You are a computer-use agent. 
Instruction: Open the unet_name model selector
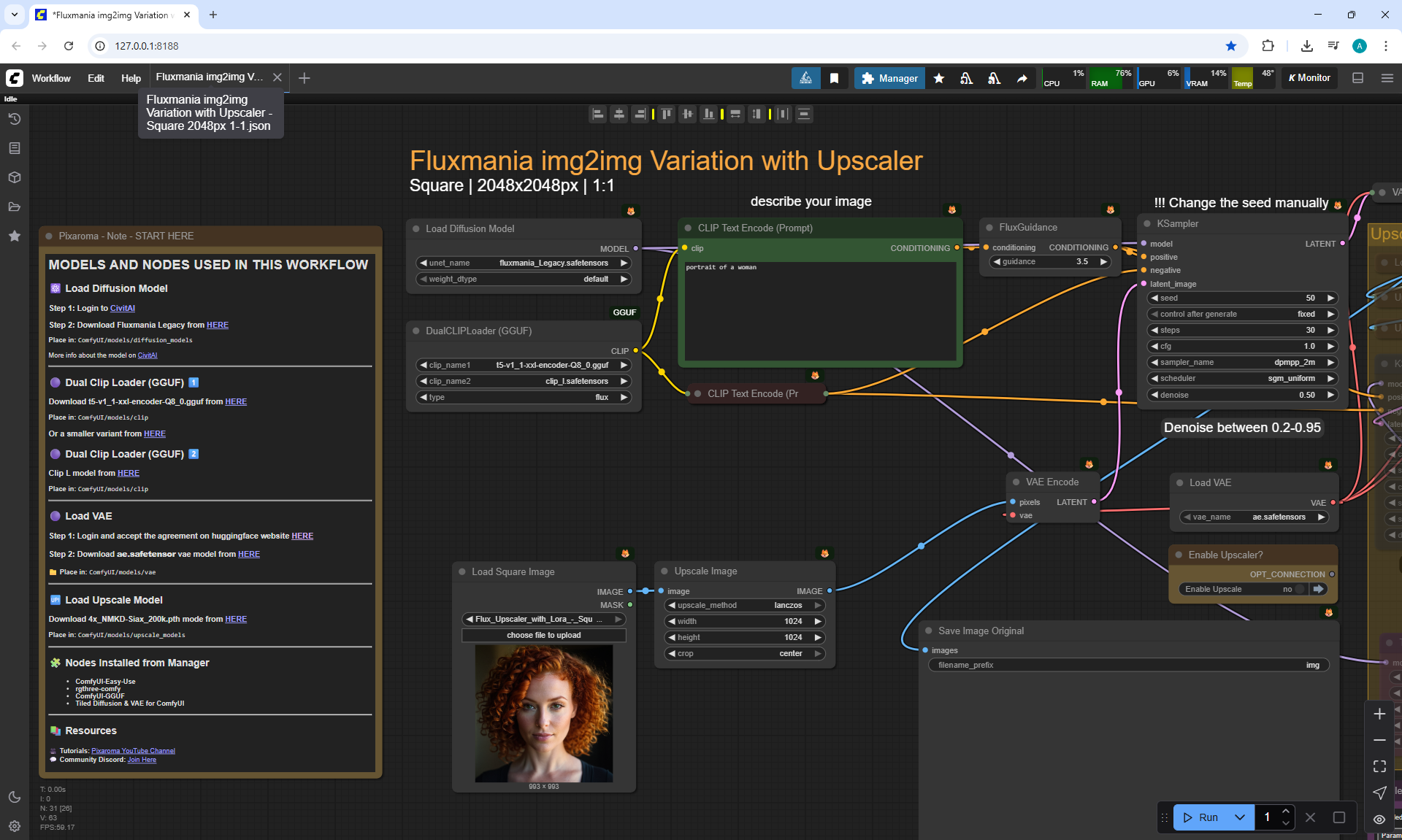point(523,263)
